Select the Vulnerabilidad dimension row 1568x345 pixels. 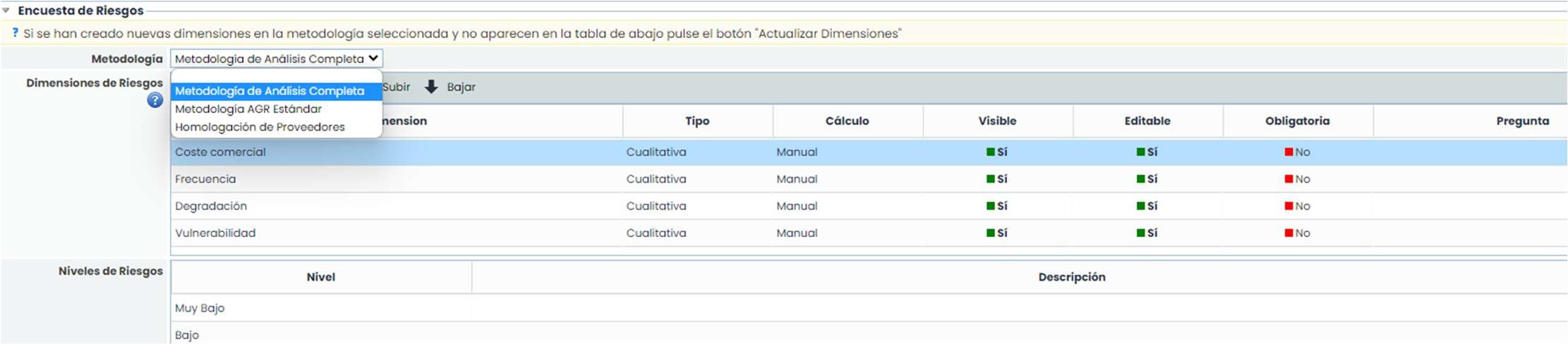coord(215,233)
